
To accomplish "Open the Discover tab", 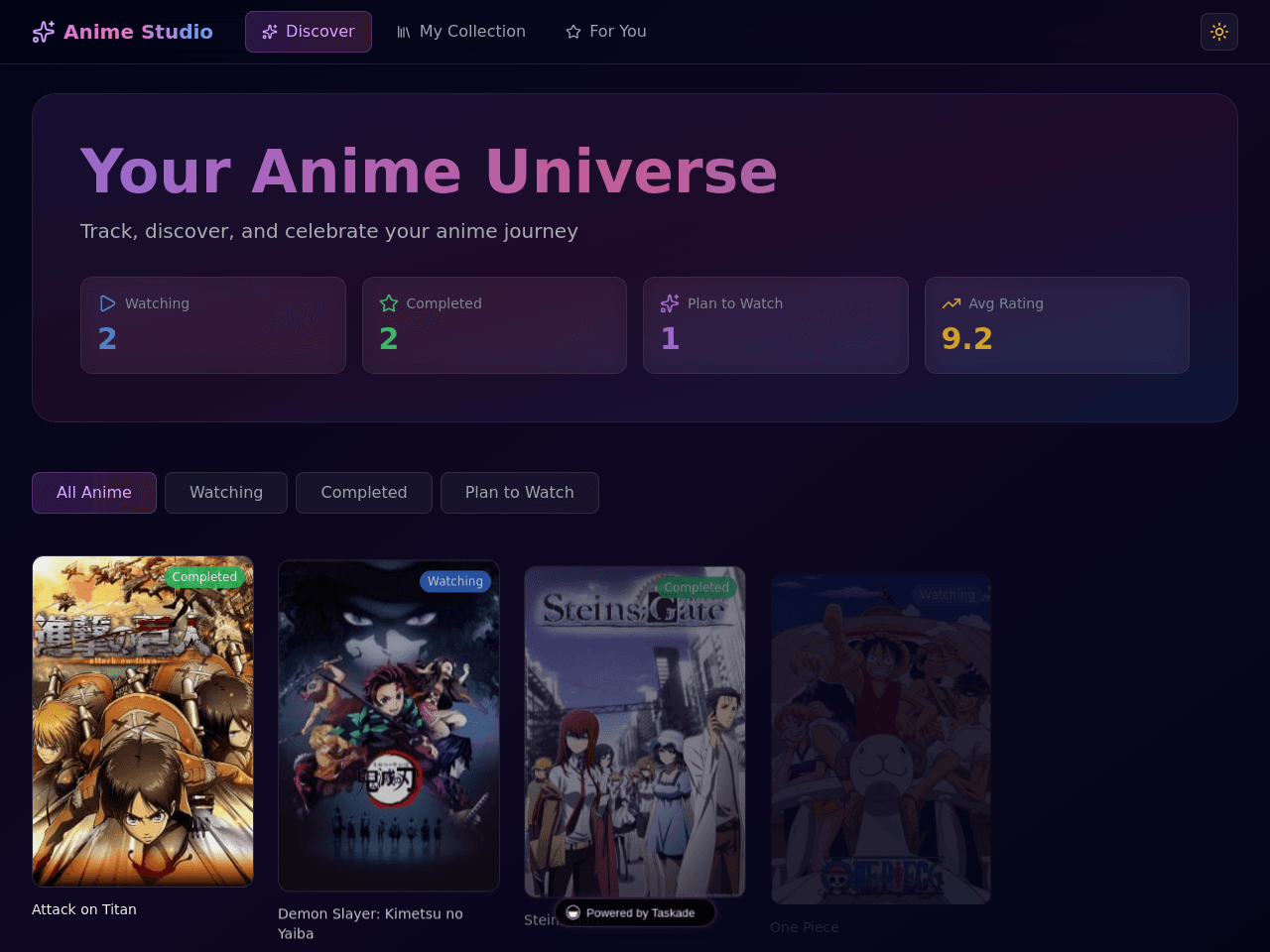I will (309, 32).
